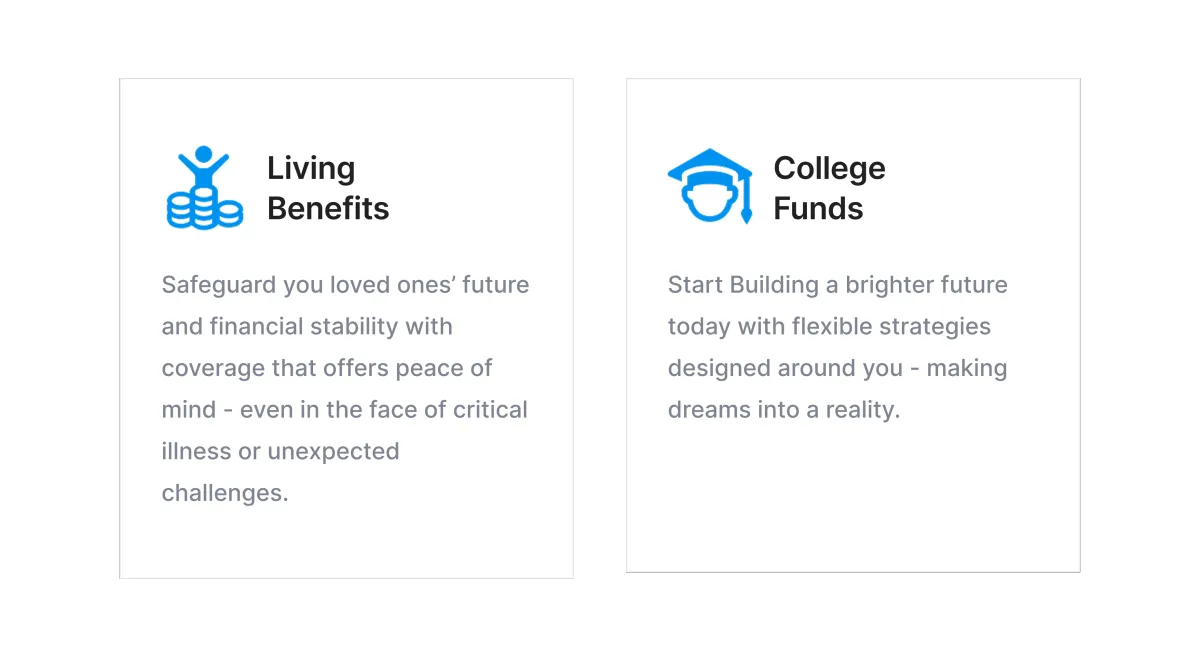Click the "Start Building a brighter future" line
Image resolution: width=1200 pixels, height=657 pixels.
[837, 285]
